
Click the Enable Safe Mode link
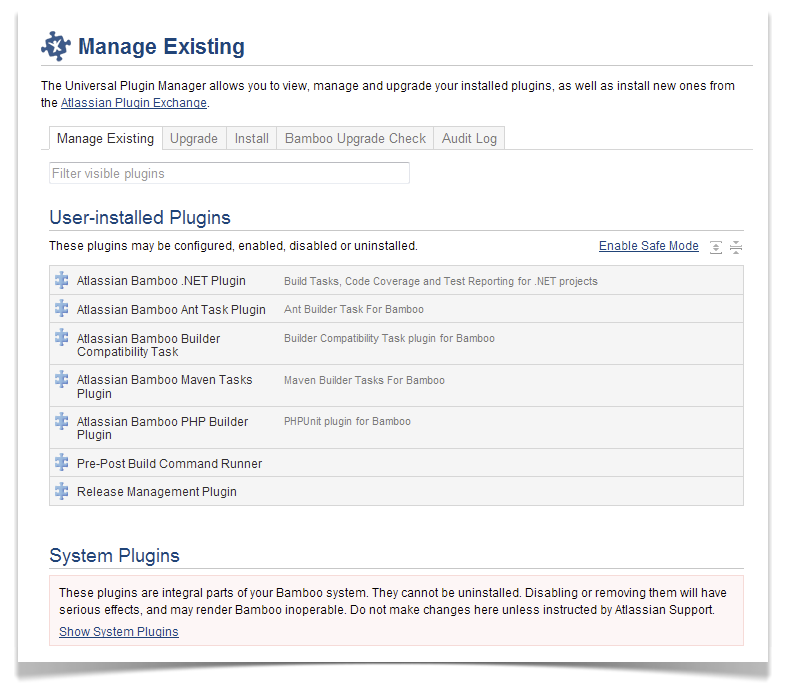648,246
